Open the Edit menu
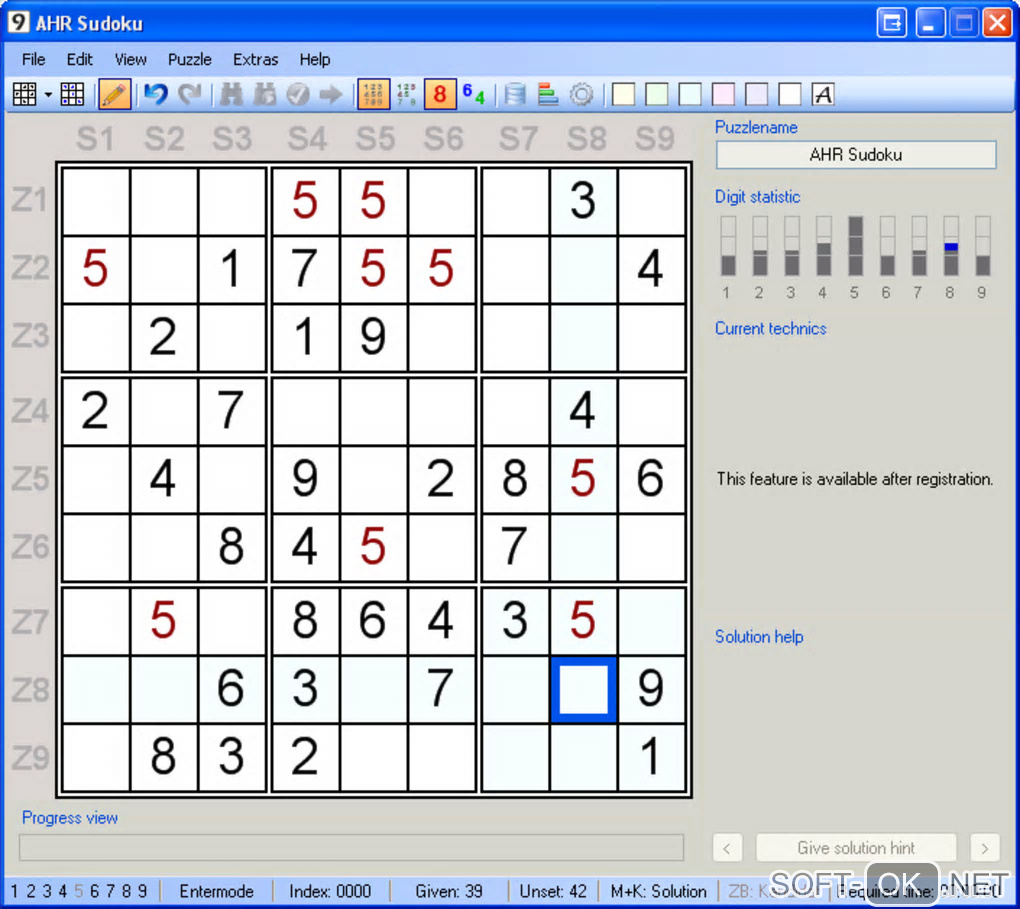Viewport: 1020px width, 909px height. [79, 59]
